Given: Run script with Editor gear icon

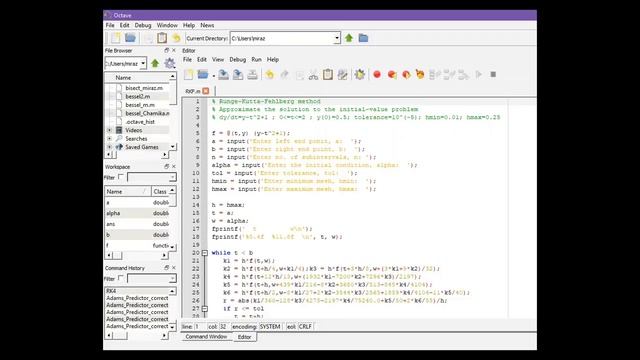Looking at the screenshot, I should tap(360, 74).
